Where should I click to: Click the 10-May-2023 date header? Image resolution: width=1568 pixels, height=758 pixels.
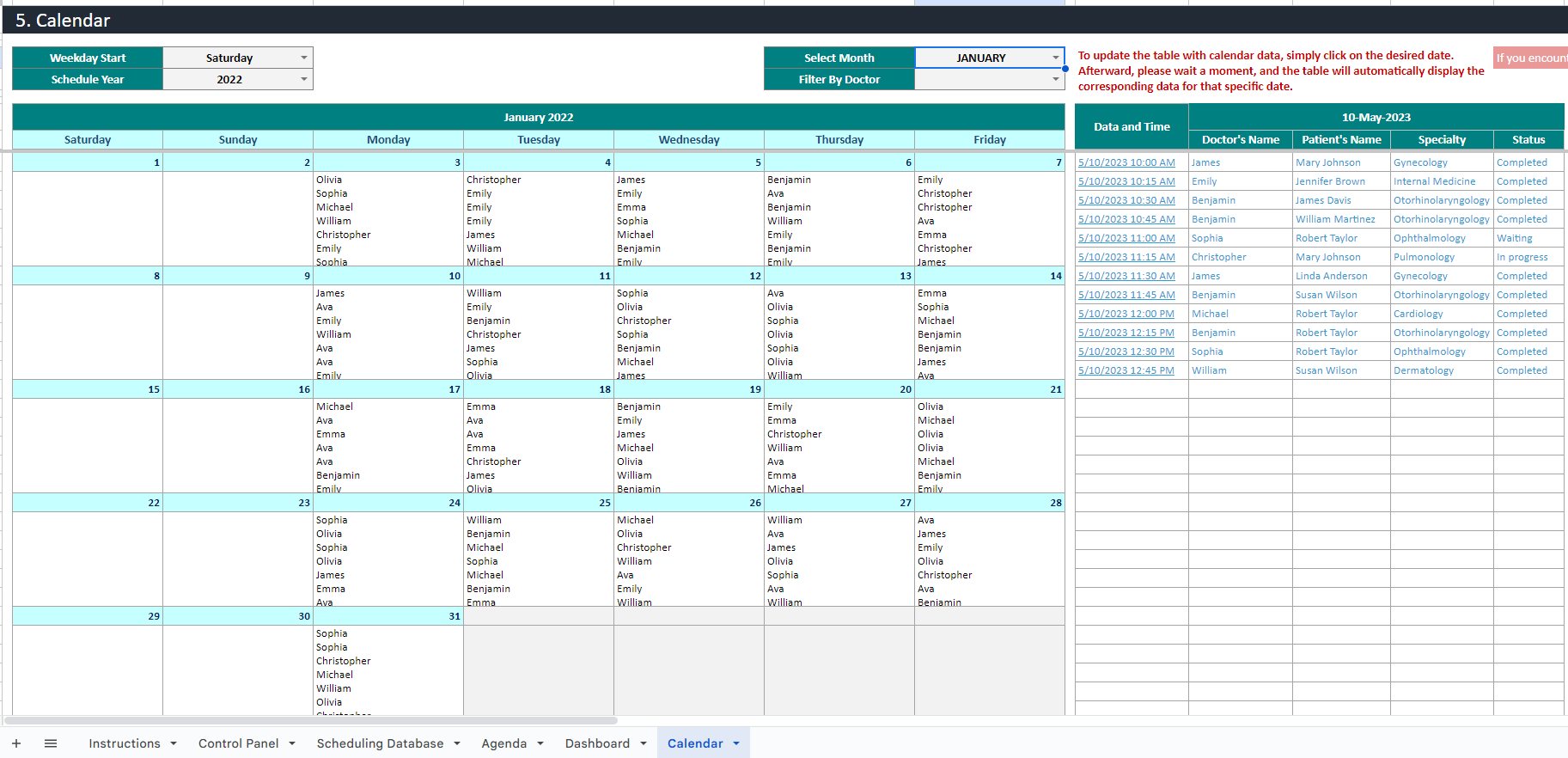[x=1376, y=117]
